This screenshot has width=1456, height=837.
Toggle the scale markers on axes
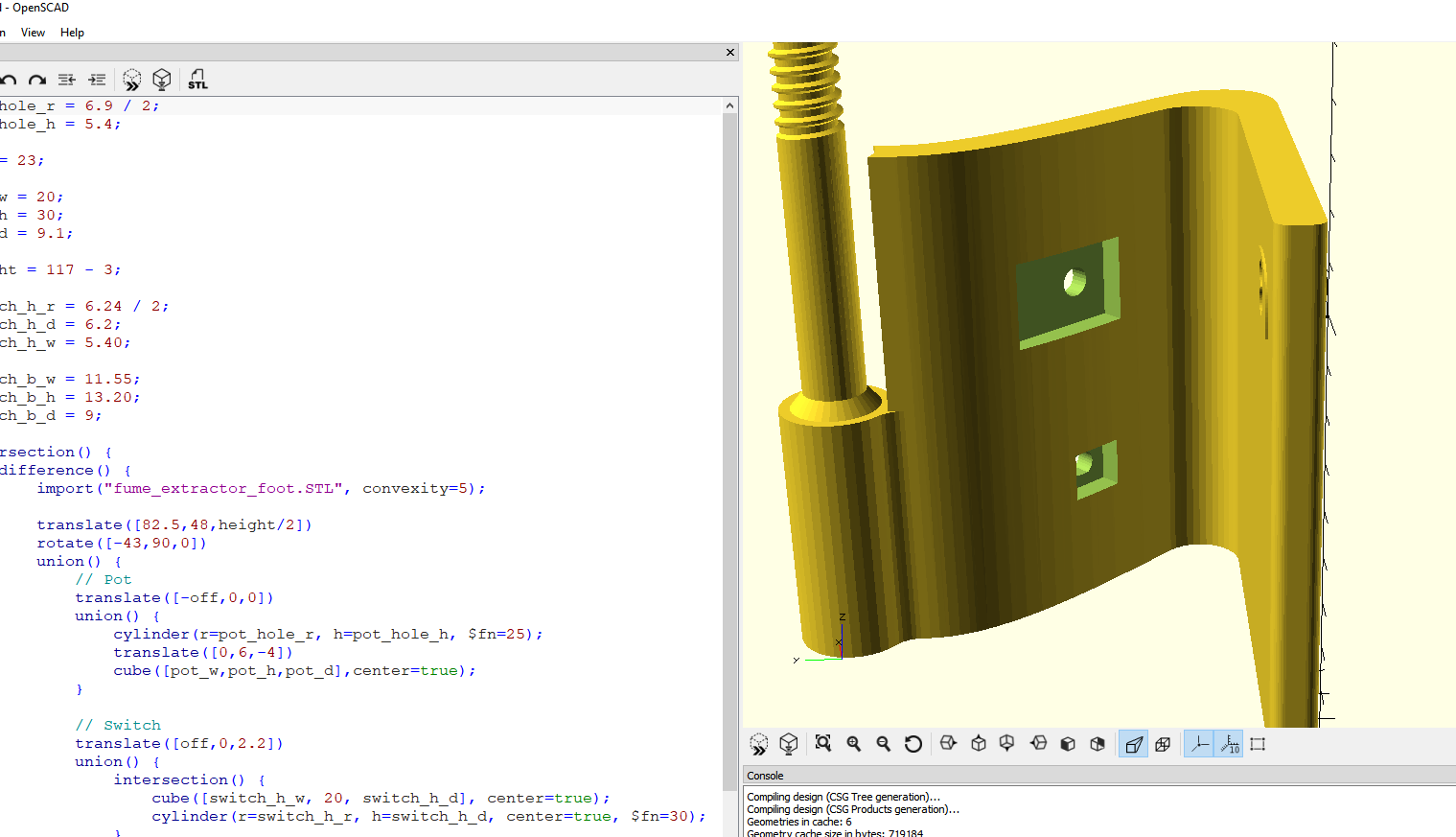pos(1229,744)
